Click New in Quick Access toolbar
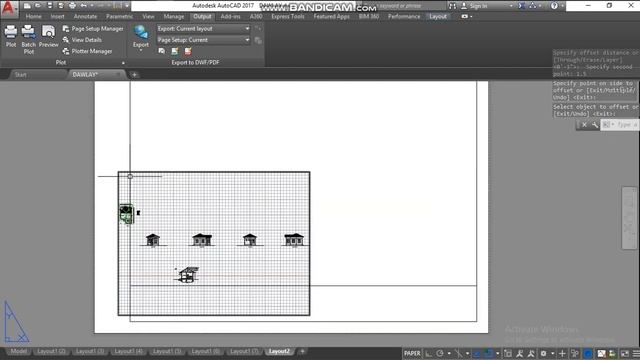This screenshot has width=640, height=360. coord(27,6)
